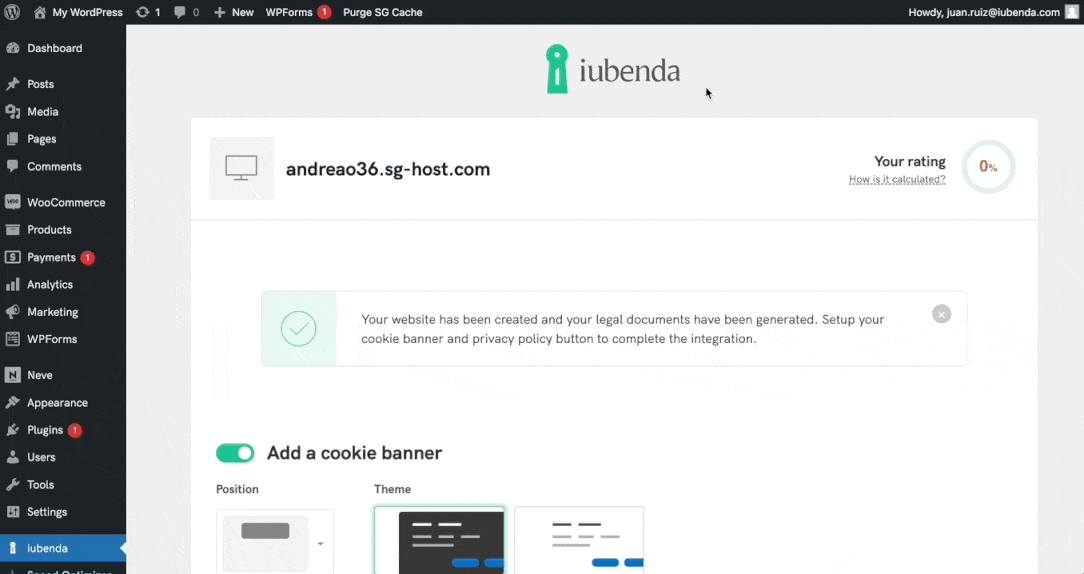Click the 0% rating progress circle
1084x574 pixels.
[x=988, y=167]
